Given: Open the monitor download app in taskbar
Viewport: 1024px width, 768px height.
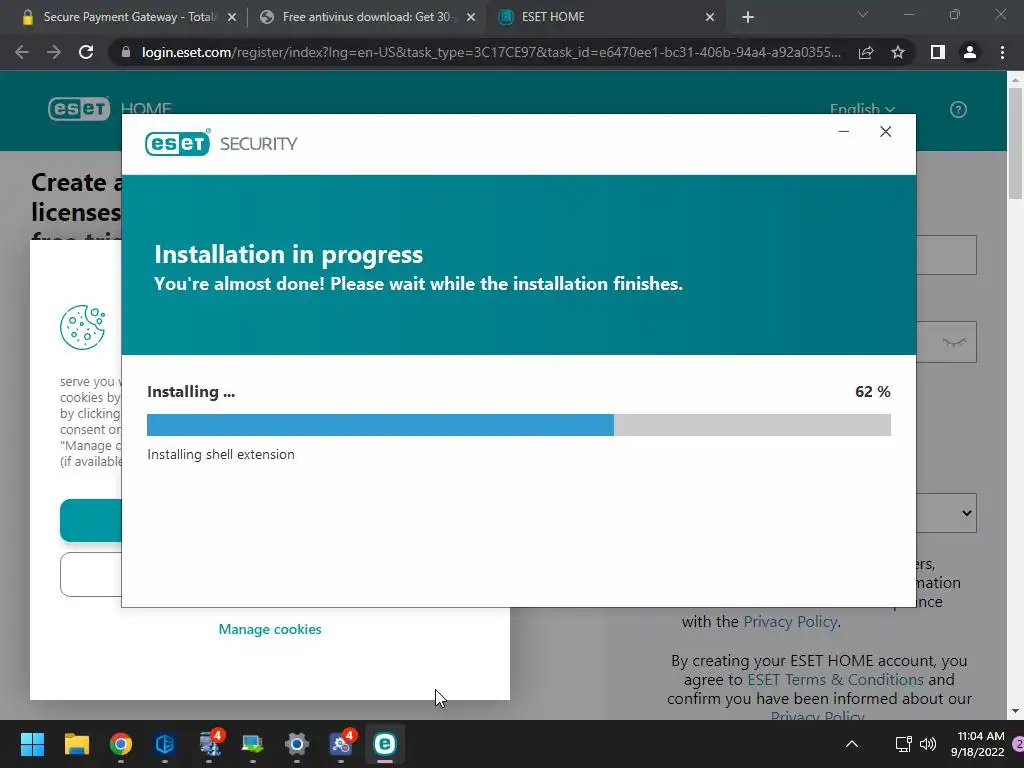Looking at the screenshot, I should click(x=253, y=744).
